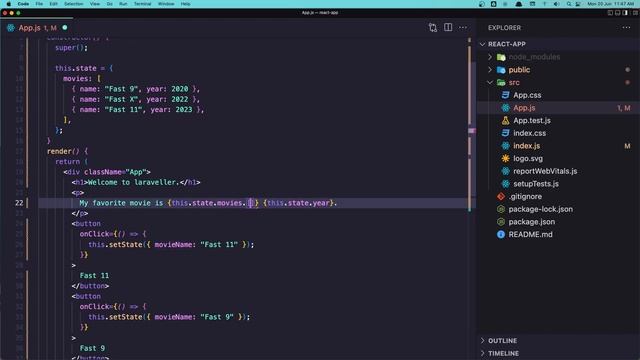The height and width of the screenshot is (360, 640).
Task: Open reportWebVitals.js in Explorer
Action: [545, 171]
